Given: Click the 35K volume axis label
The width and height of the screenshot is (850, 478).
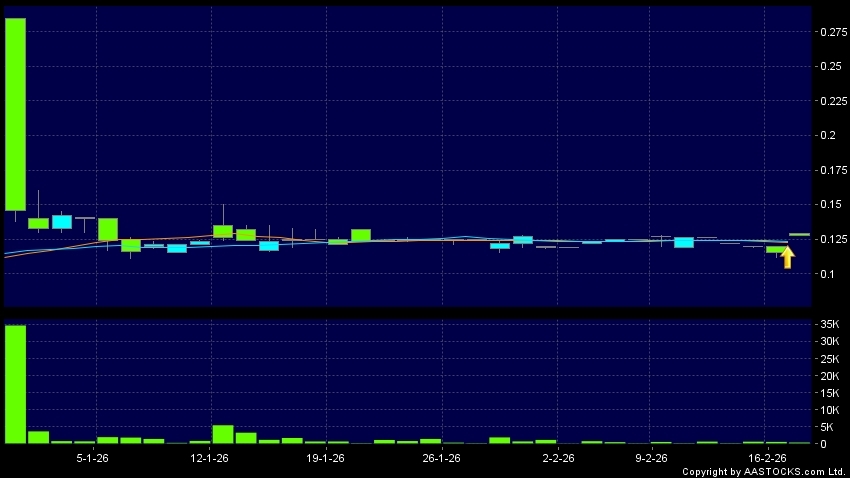Looking at the screenshot, I should pos(829,325).
